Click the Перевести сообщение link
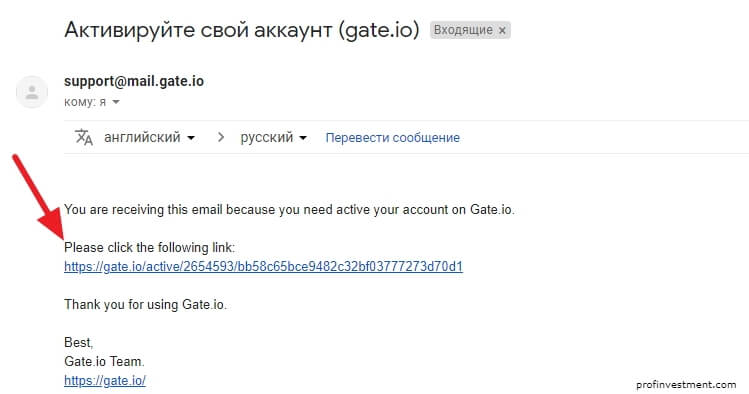This screenshot has width=749, height=394. point(393,138)
